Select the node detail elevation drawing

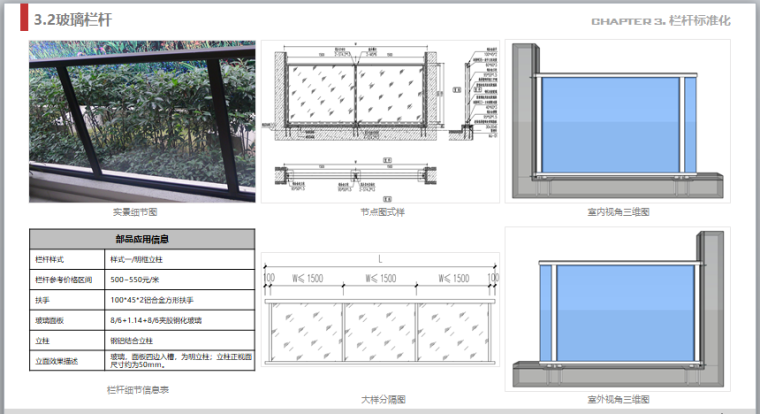380,120
